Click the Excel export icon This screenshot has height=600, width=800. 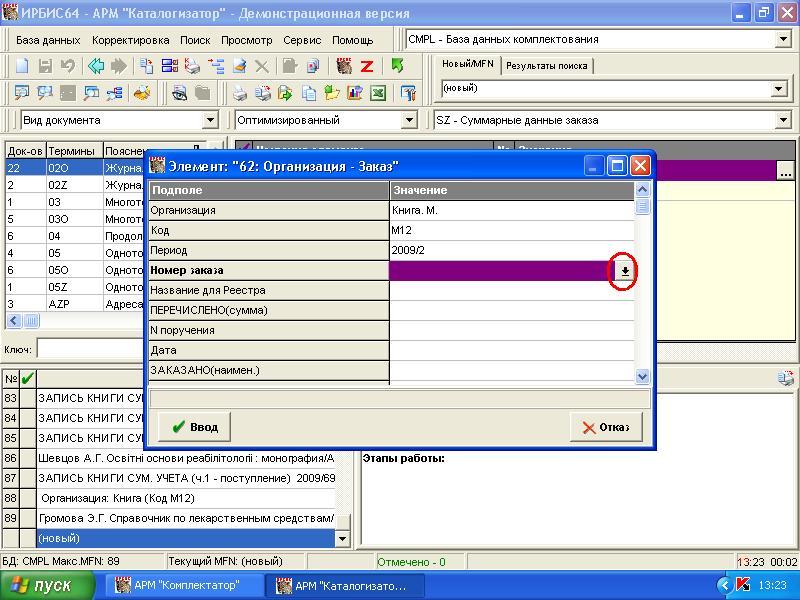(378, 93)
